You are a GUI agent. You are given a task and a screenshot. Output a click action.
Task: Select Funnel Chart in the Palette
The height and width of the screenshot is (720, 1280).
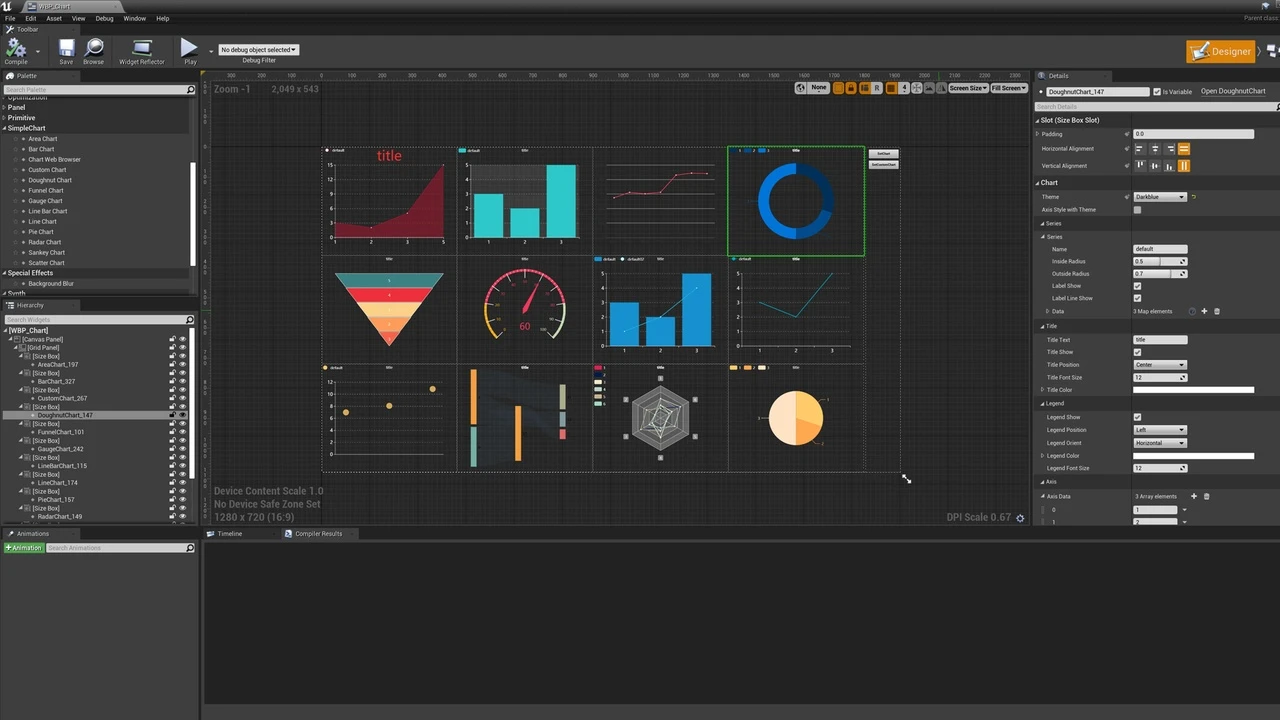(x=46, y=190)
